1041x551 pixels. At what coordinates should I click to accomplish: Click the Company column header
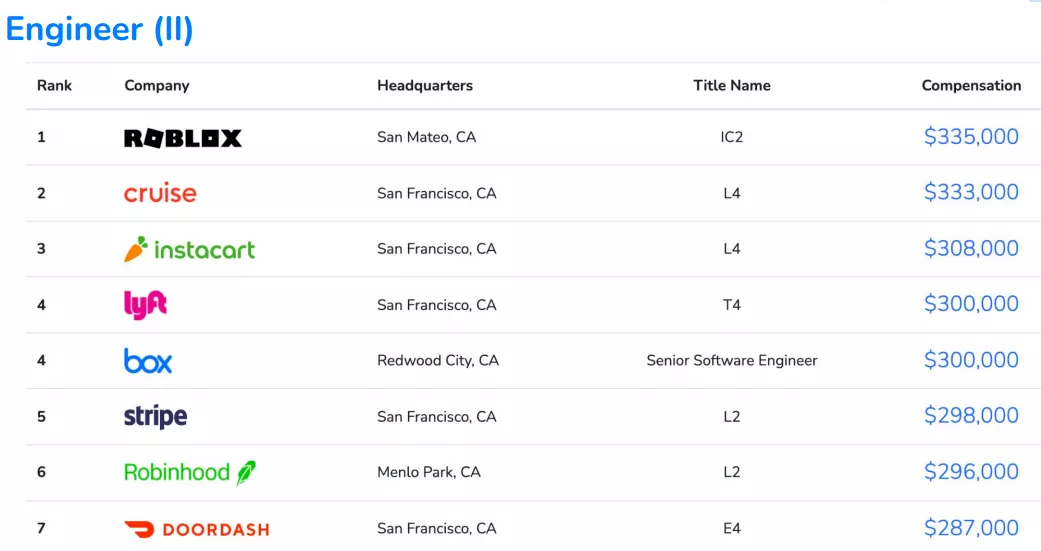157,86
